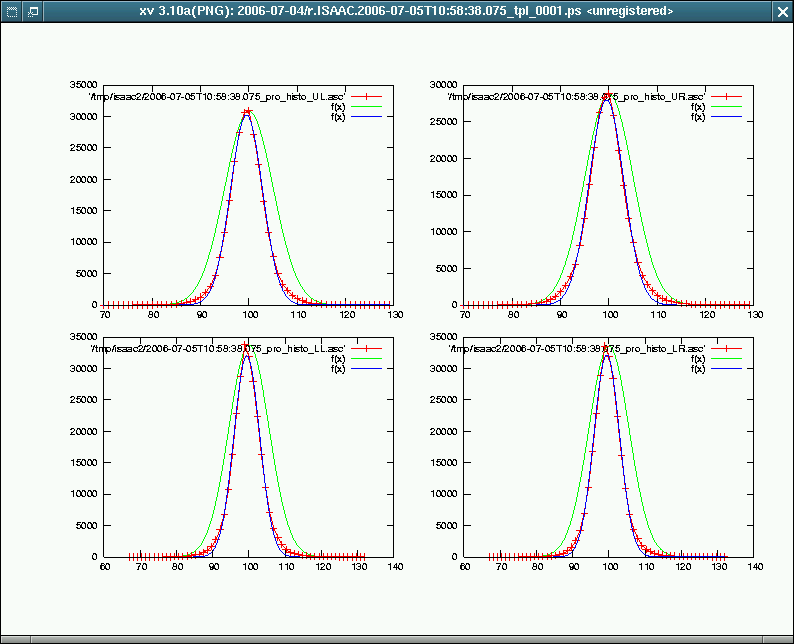Click x-axis label 60 in lower-left plot
The width and height of the screenshot is (794, 644).
click(x=105, y=567)
